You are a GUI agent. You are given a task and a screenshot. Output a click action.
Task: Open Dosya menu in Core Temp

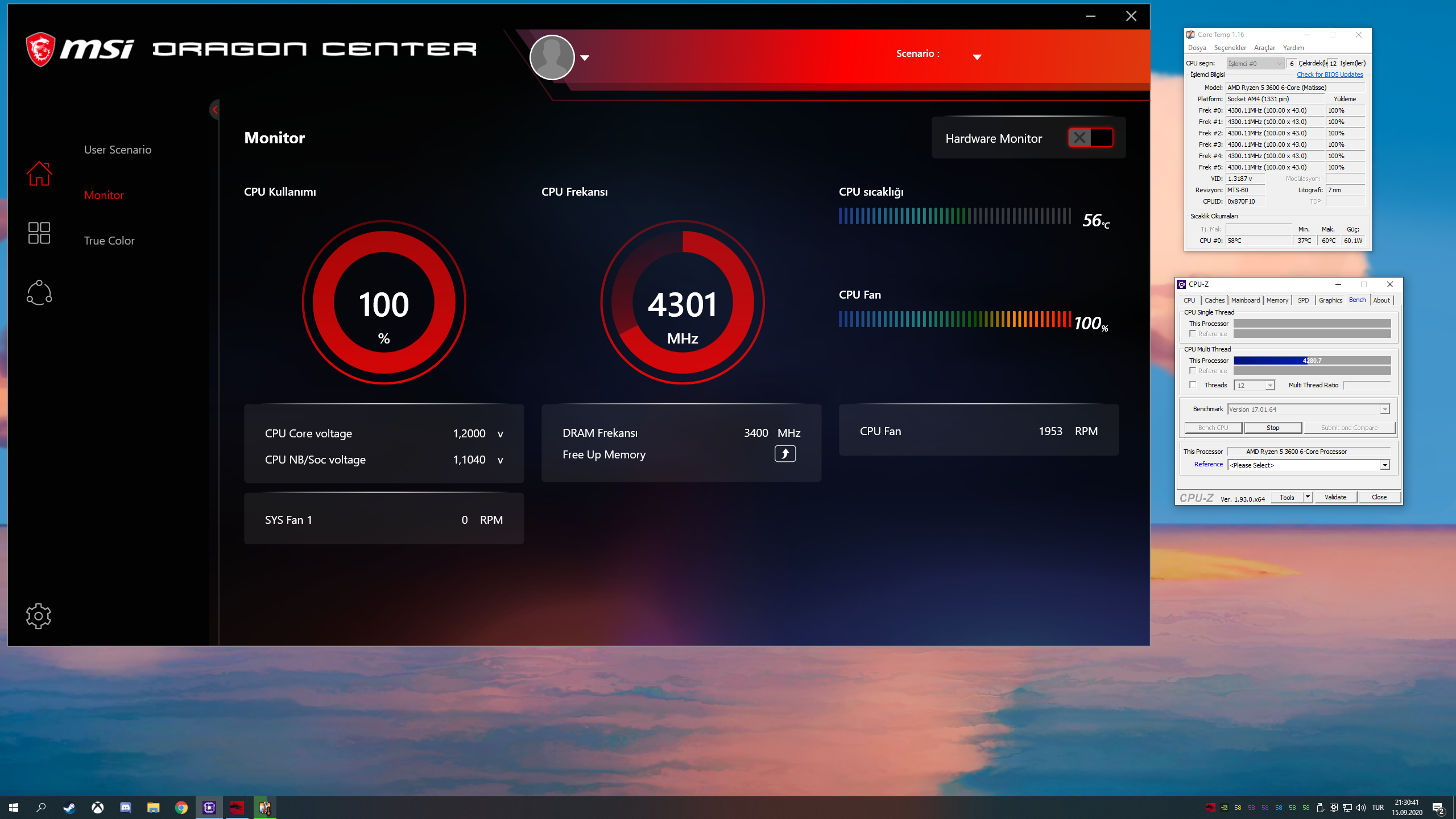pyautogui.click(x=1197, y=48)
